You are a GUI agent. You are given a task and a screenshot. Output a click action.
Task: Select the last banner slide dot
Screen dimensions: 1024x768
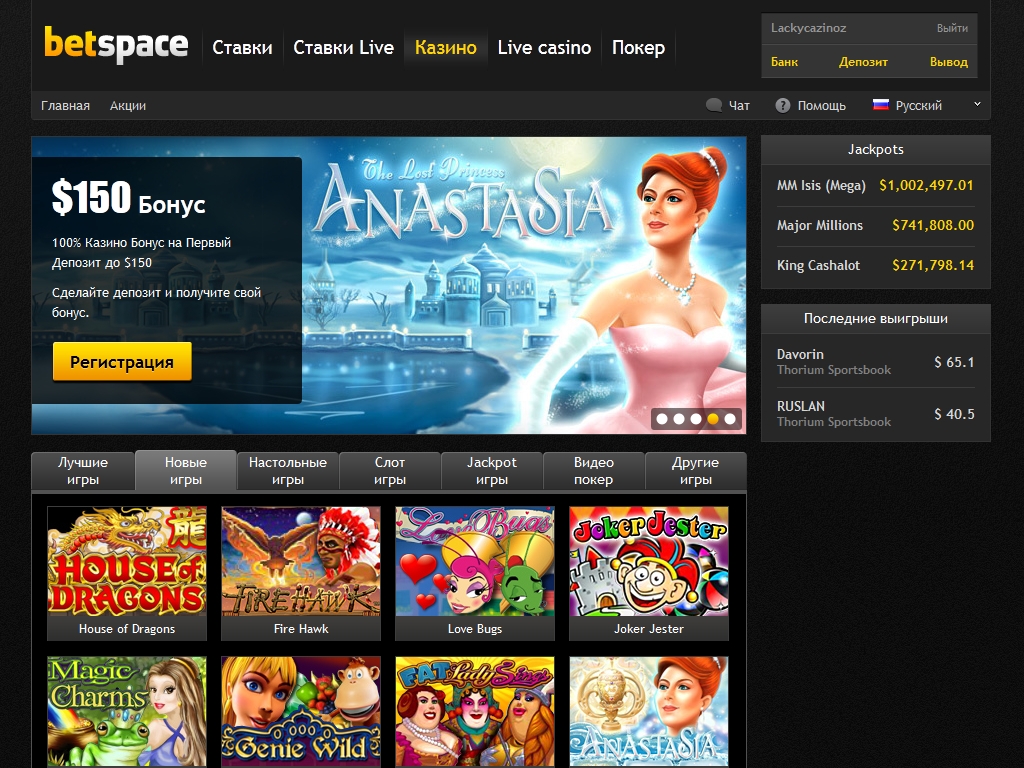[x=730, y=419]
